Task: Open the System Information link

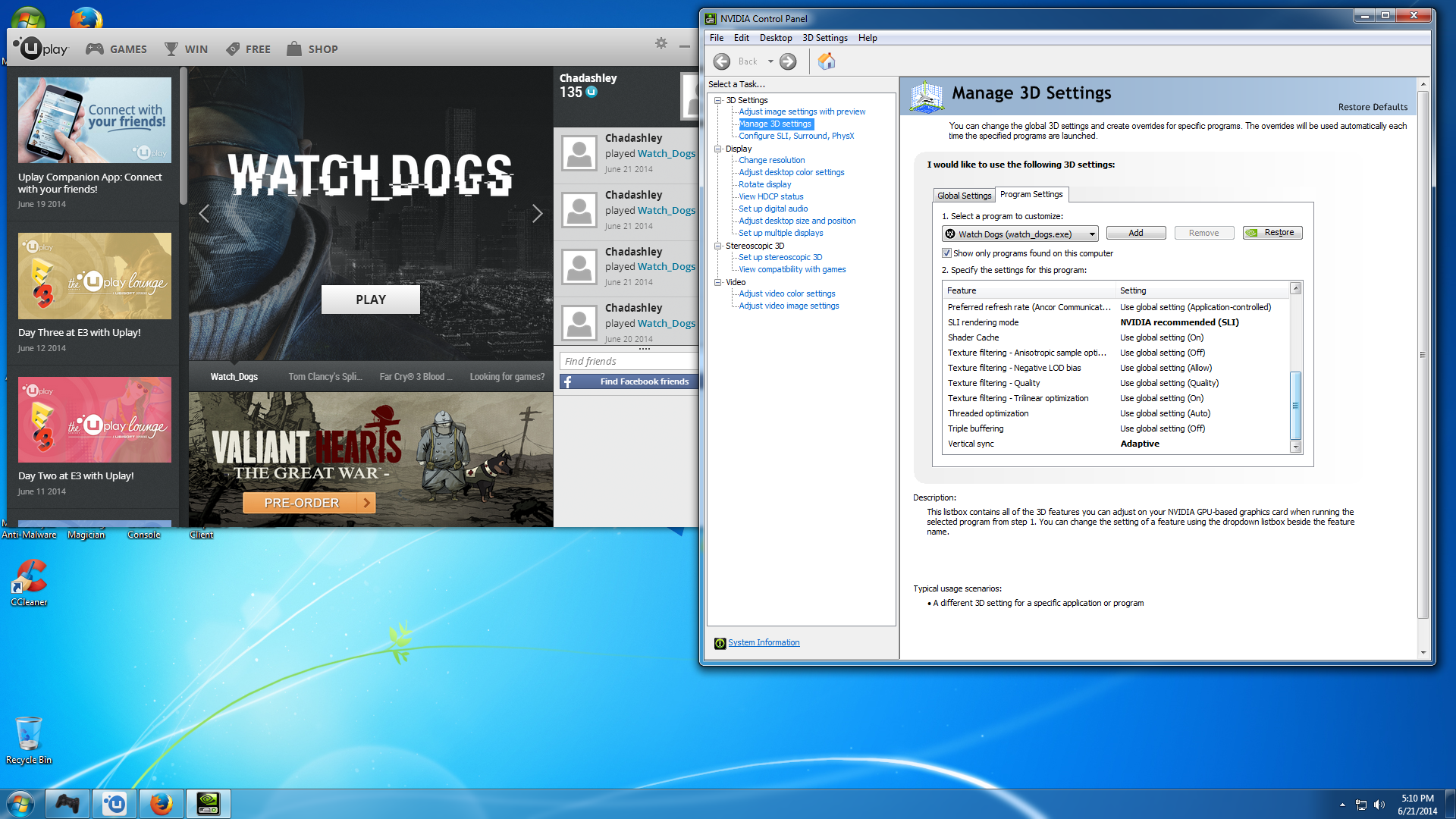Action: pyautogui.click(x=764, y=642)
